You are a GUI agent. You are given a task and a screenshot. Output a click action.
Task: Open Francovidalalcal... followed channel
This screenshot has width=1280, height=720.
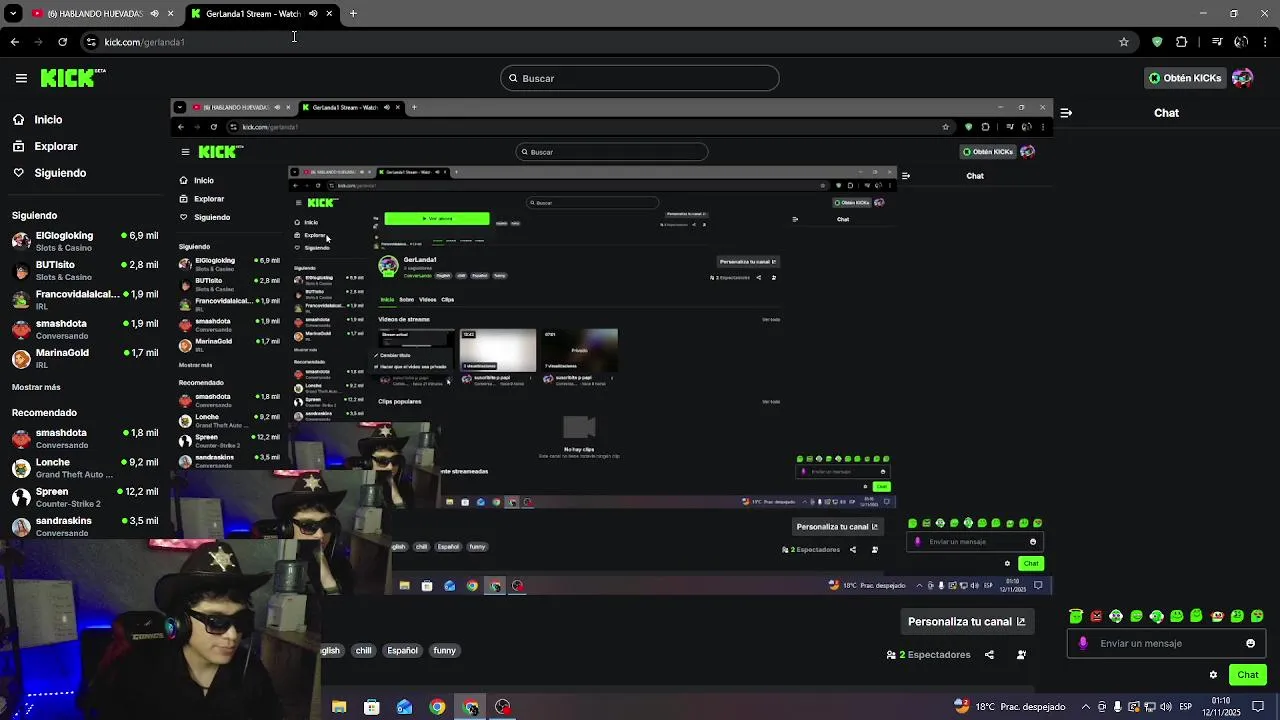(85, 299)
